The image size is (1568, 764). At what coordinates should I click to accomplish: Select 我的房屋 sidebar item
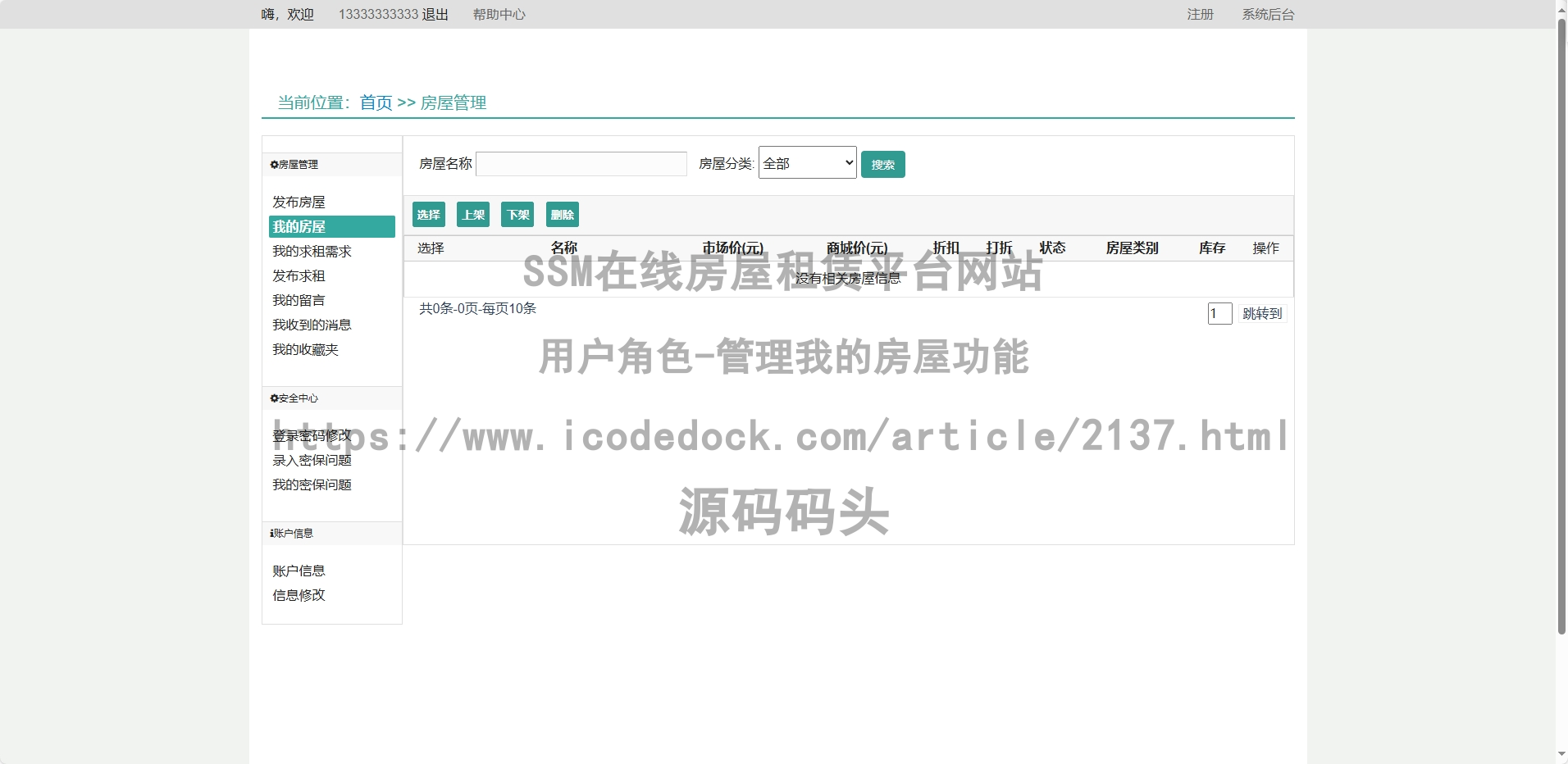332,227
